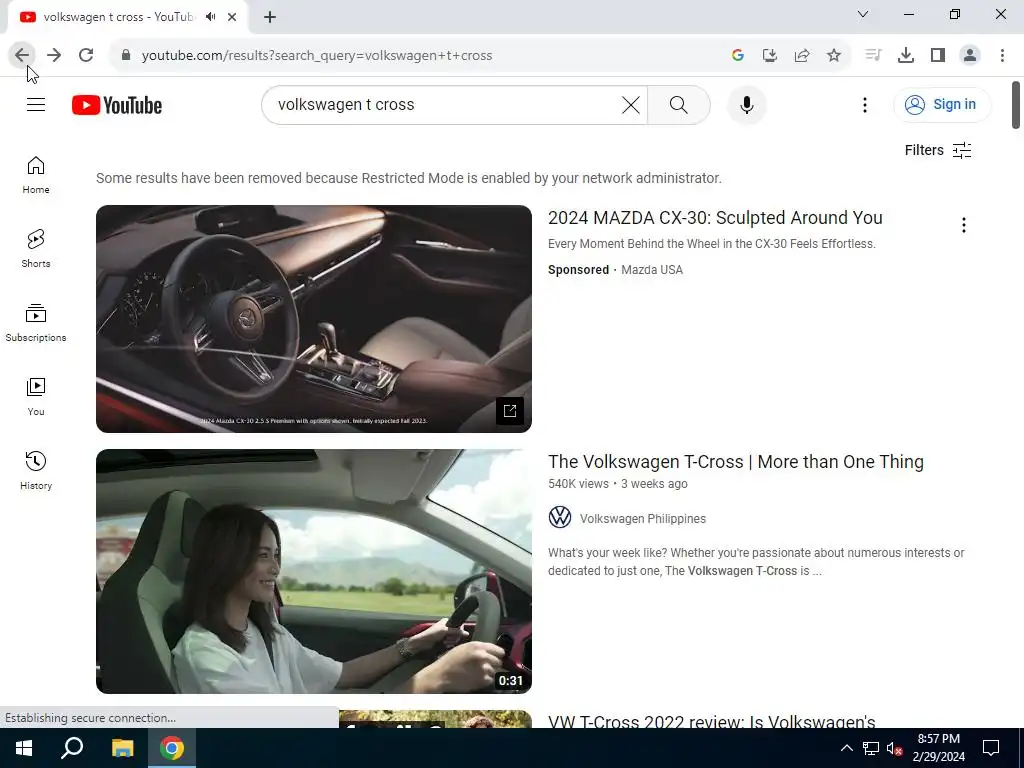Open options menu for Mazda ad
Image resolution: width=1024 pixels, height=768 pixels.
click(964, 225)
